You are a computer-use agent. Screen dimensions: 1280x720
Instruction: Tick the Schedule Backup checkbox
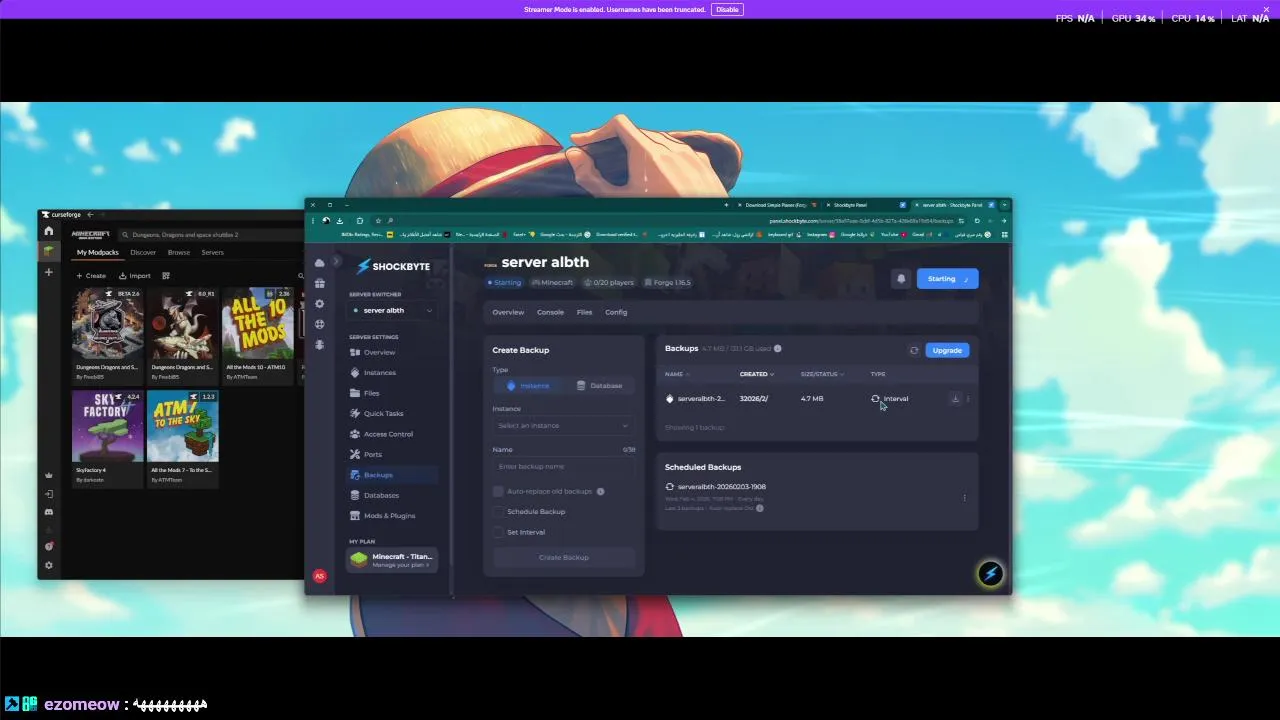(x=498, y=512)
